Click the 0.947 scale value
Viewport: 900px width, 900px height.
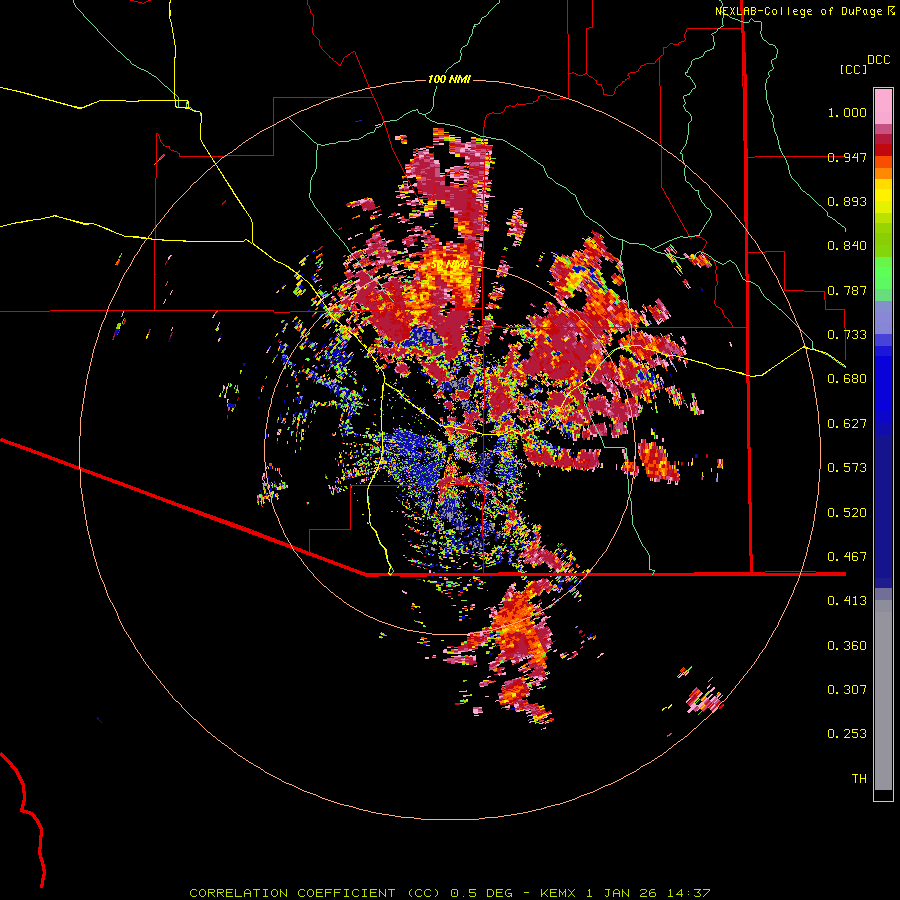(x=847, y=157)
